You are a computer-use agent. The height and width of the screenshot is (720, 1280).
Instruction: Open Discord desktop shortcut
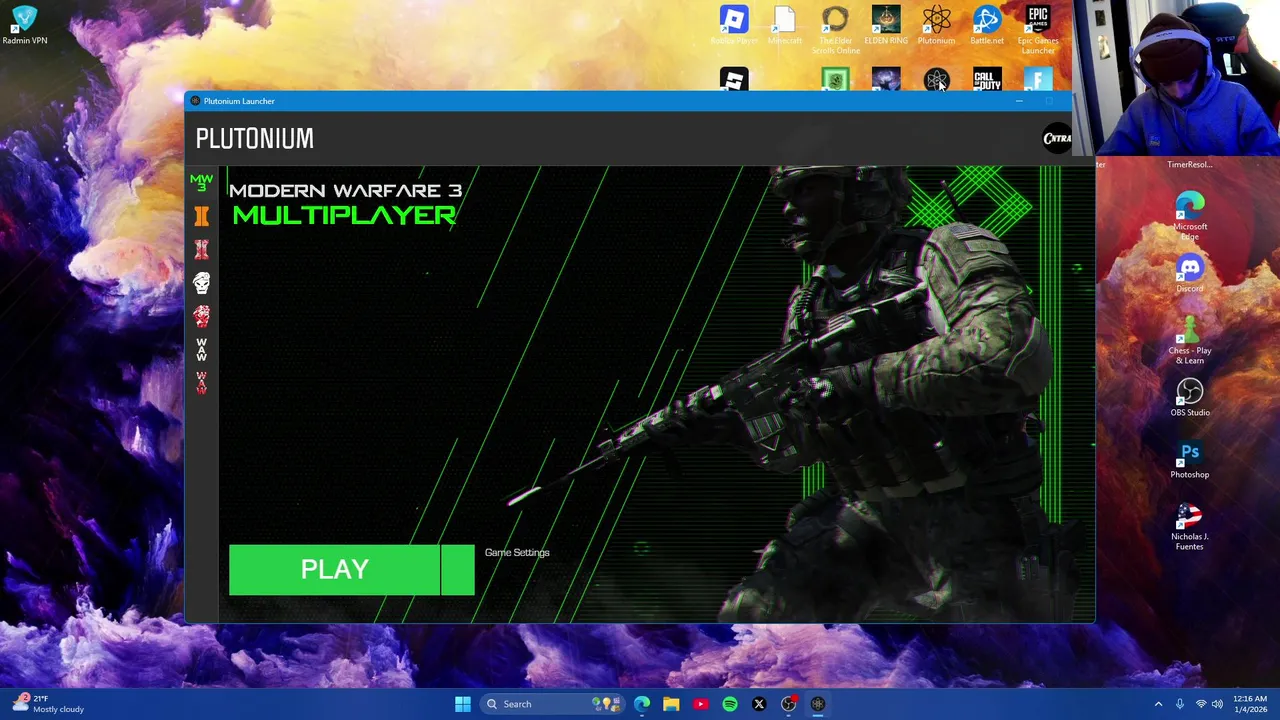pyautogui.click(x=1190, y=274)
